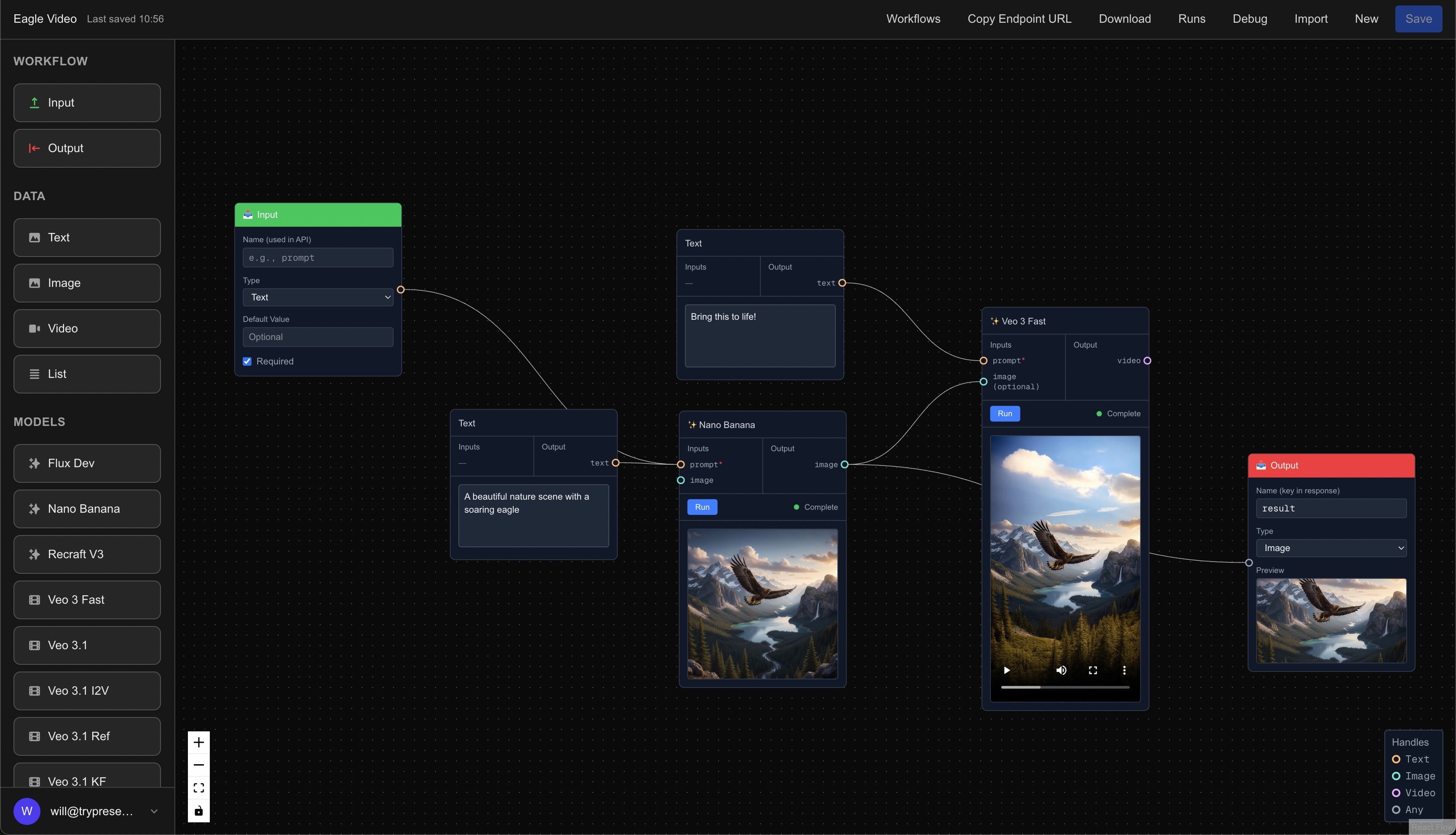Screen dimensions: 1456x835
Task: Open Input node Type dropdown
Action: (318, 297)
